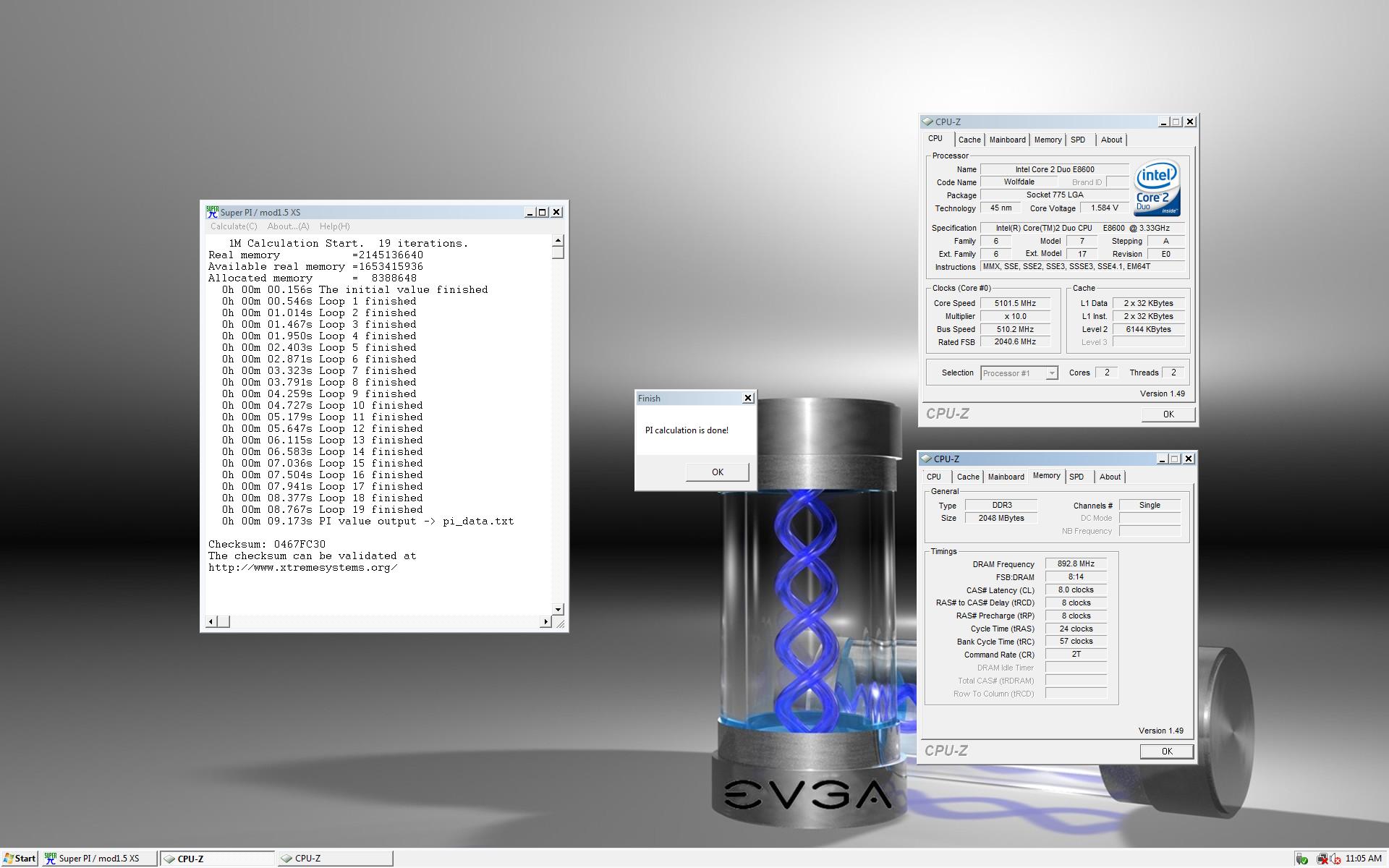Switch to About tab in upper CPU-Z
Image resolution: width=1389 pixels, height=868 pixels.
click(x=1111, y=140)
